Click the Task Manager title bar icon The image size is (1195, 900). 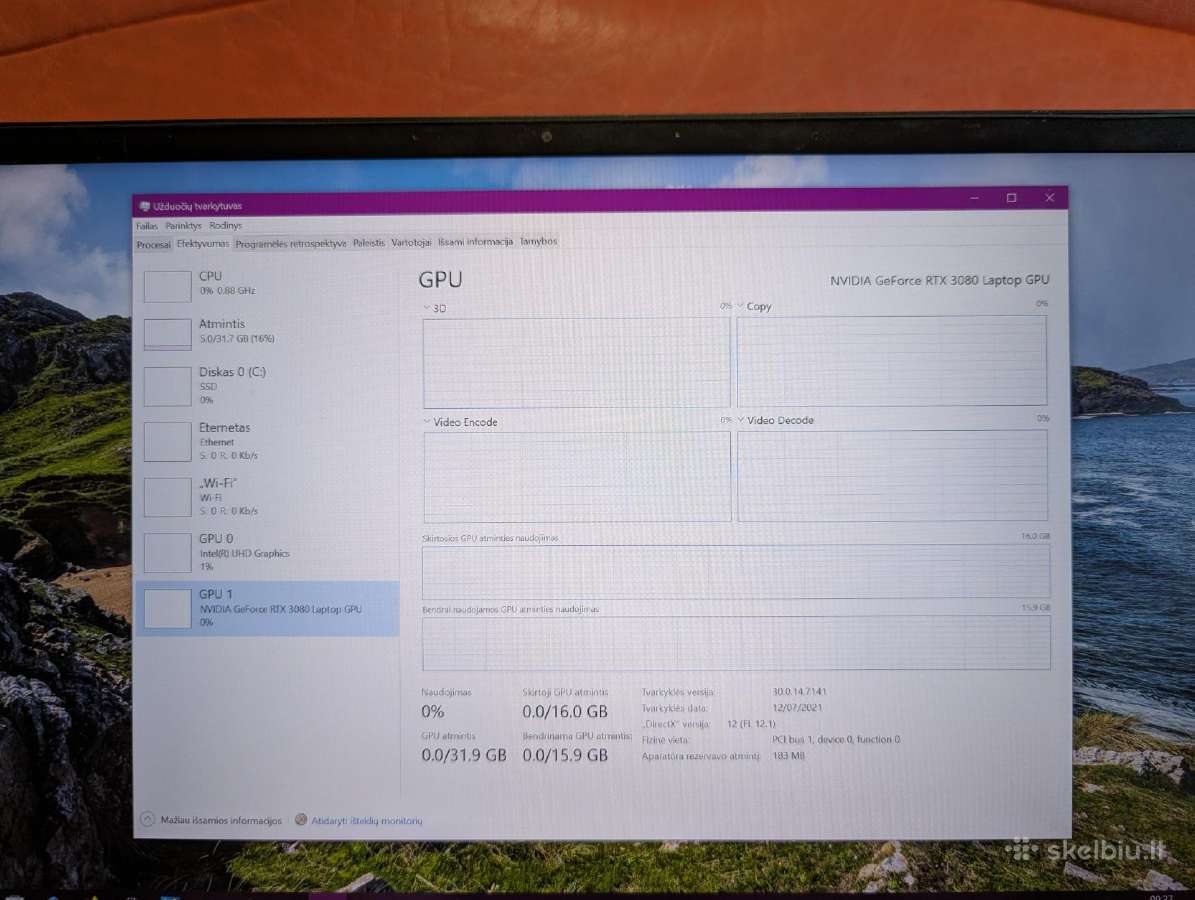(x=145, y=207)
